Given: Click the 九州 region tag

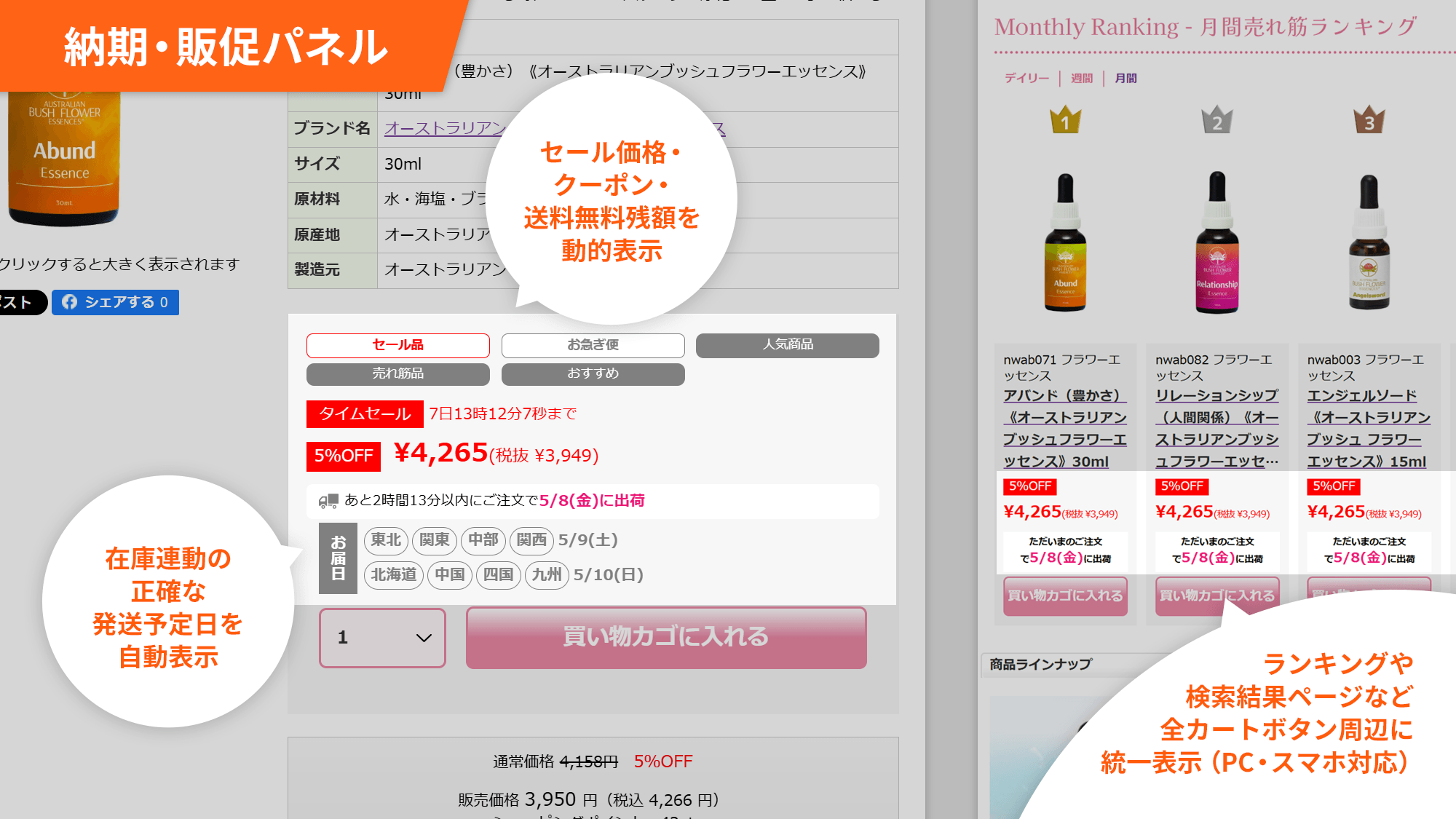Looking at the screenshot, I should point(547,575).
